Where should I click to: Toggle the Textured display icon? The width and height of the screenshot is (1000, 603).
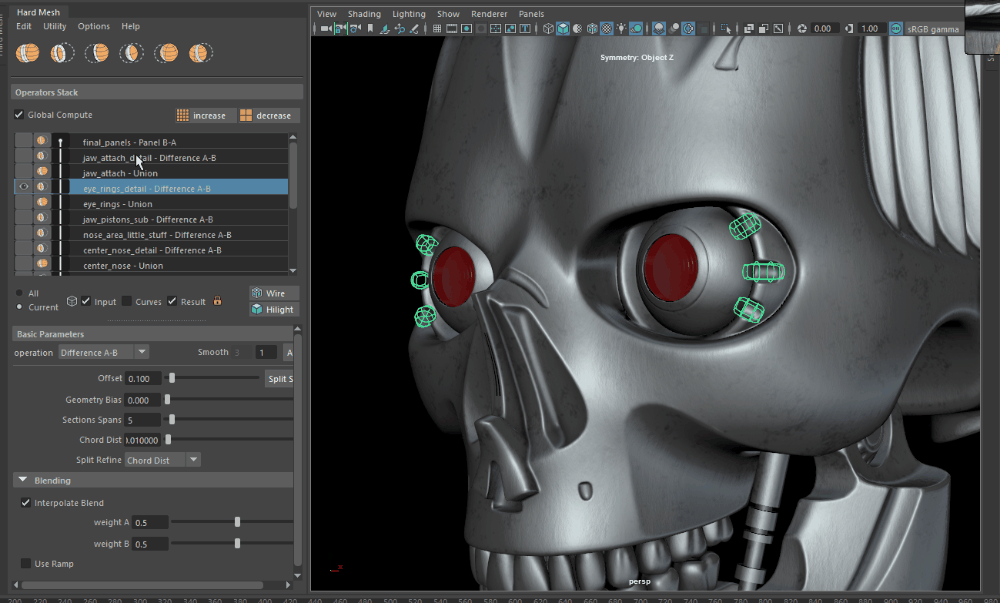pos(607,29)
